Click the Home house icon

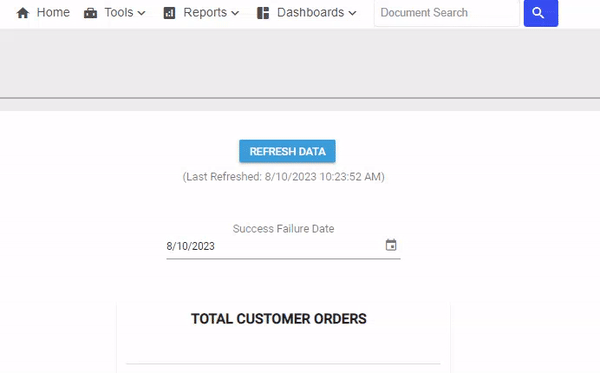tap(23, 13)
